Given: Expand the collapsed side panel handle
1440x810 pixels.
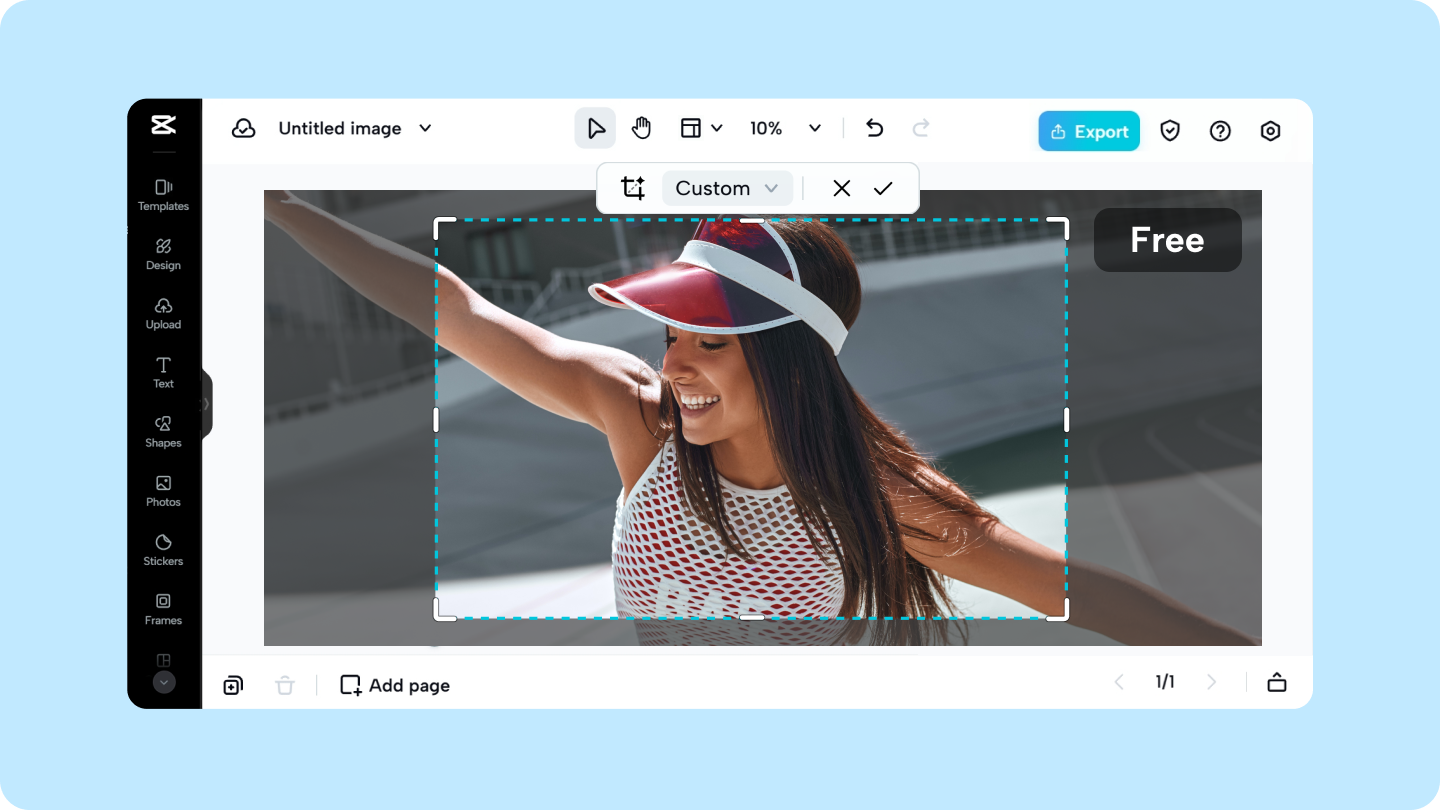Looking at the screenshot, I should (206, 404).
